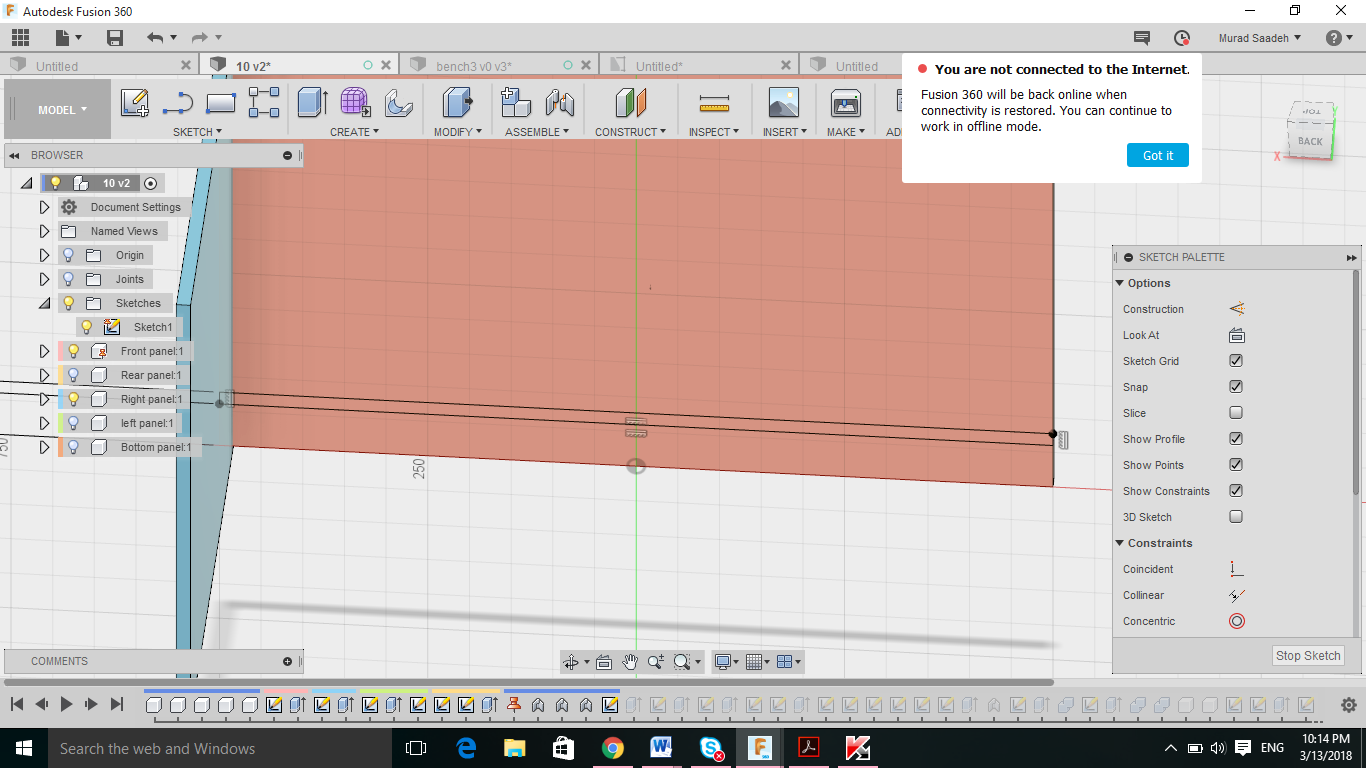This screenshot has width=1366, height=768.
Task: Toggle the Show Points checkbox
Action: 1236,465
